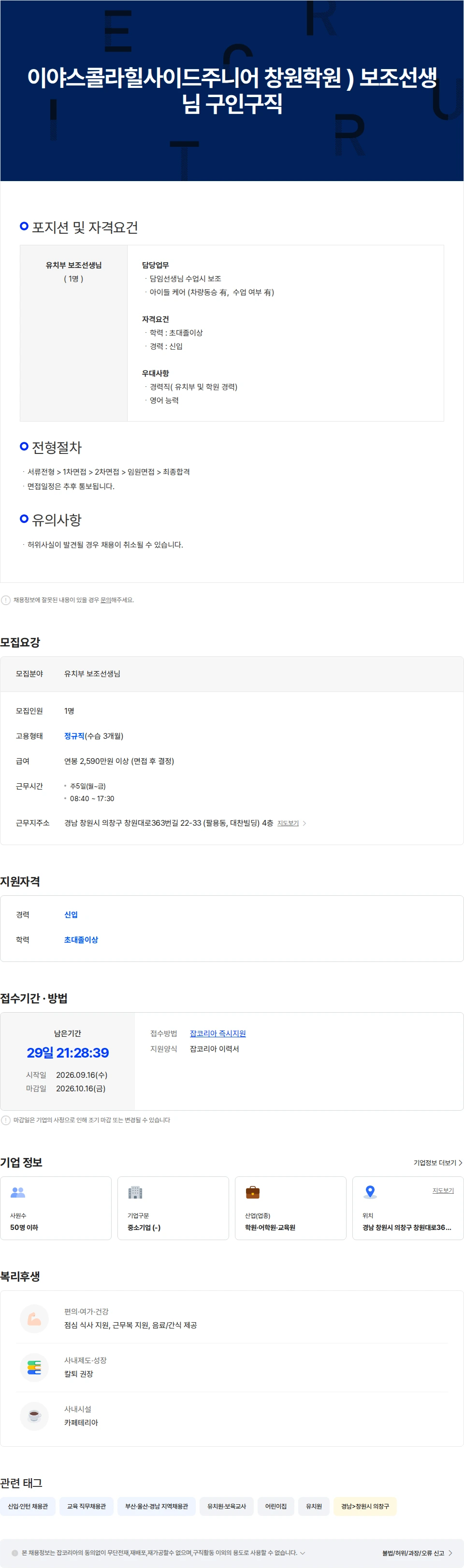Select the 교육 직무채용관 tag
This screenshot has width=464, height=1568.
pyautogui.click(x=86, y=1506)
